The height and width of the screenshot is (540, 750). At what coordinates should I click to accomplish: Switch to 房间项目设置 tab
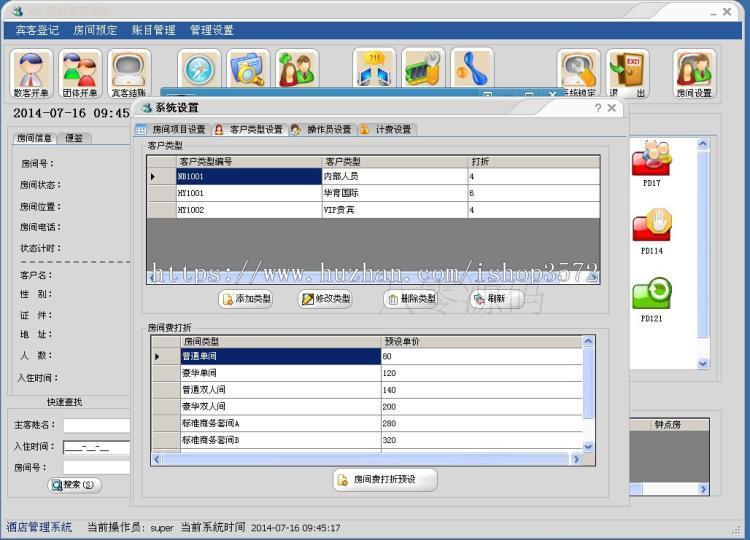tap(172, 130)
